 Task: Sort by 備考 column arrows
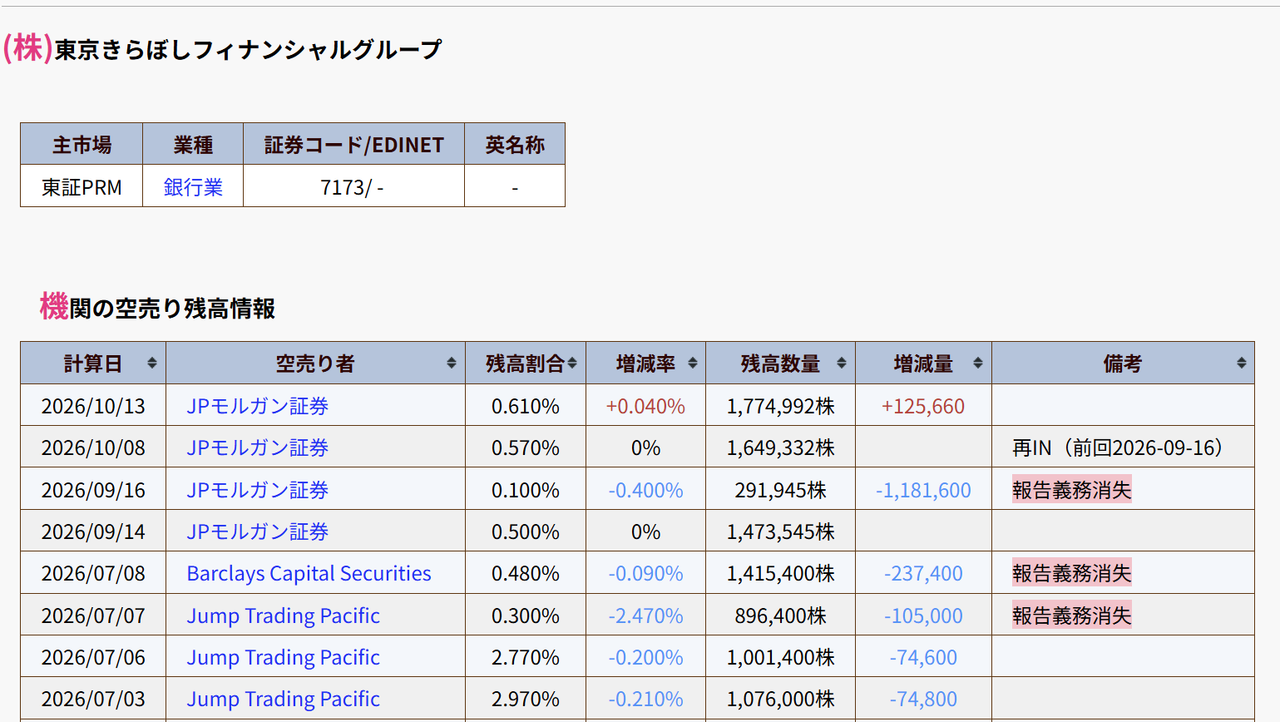click(1241, 363)
